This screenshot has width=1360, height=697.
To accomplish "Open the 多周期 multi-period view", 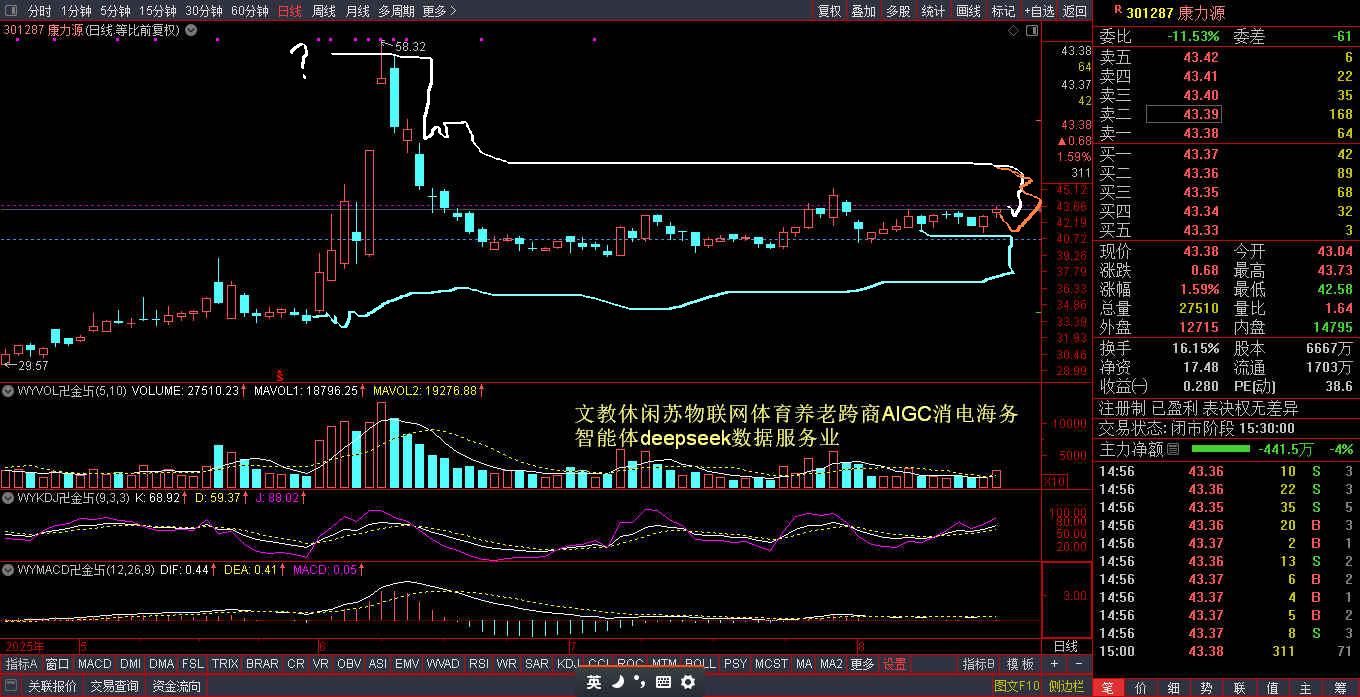I will pyautogui.click(x=396, y=11).
